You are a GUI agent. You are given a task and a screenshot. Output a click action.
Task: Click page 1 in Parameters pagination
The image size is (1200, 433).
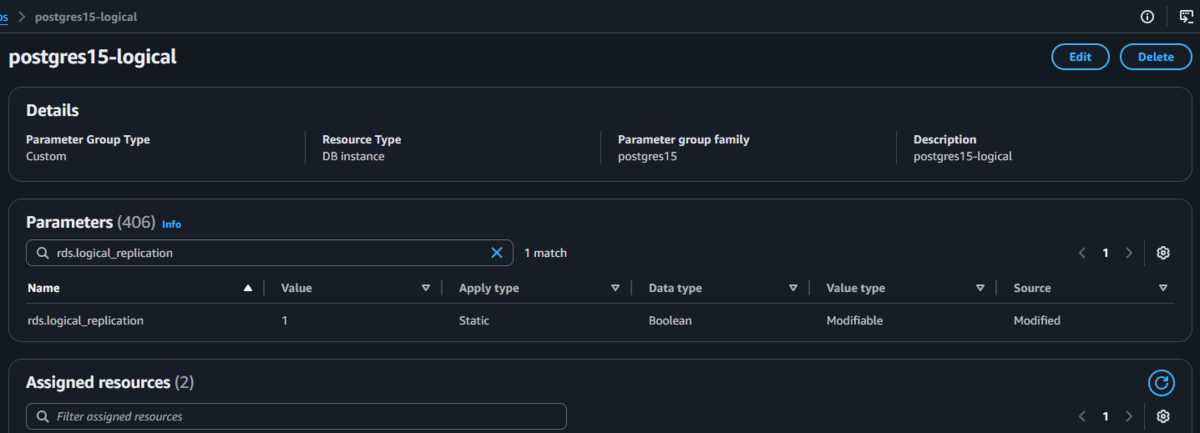(x=1105, y=253)
